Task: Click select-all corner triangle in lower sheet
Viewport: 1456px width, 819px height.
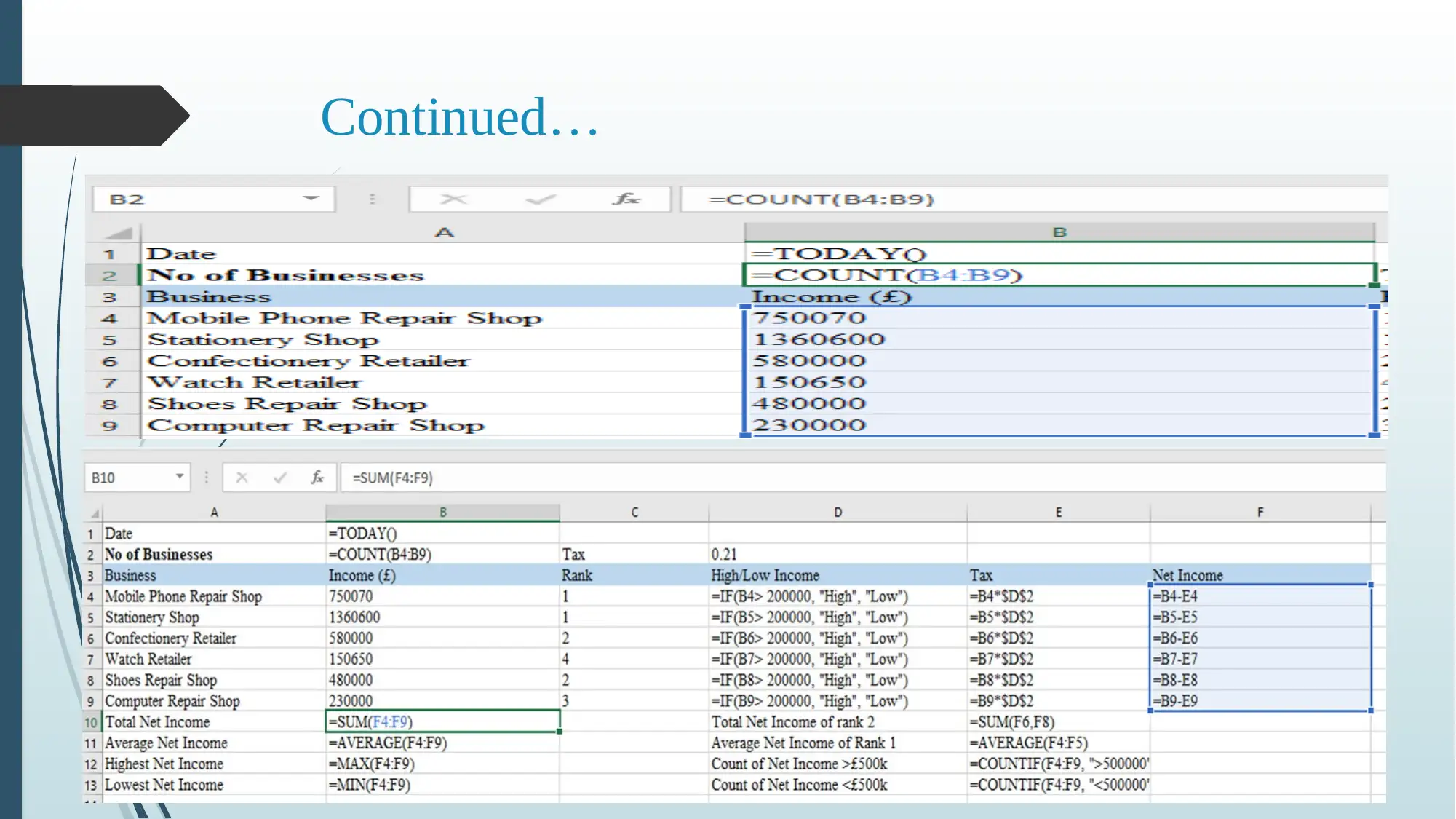Action: pyautogui.click(x=94, y=513)
